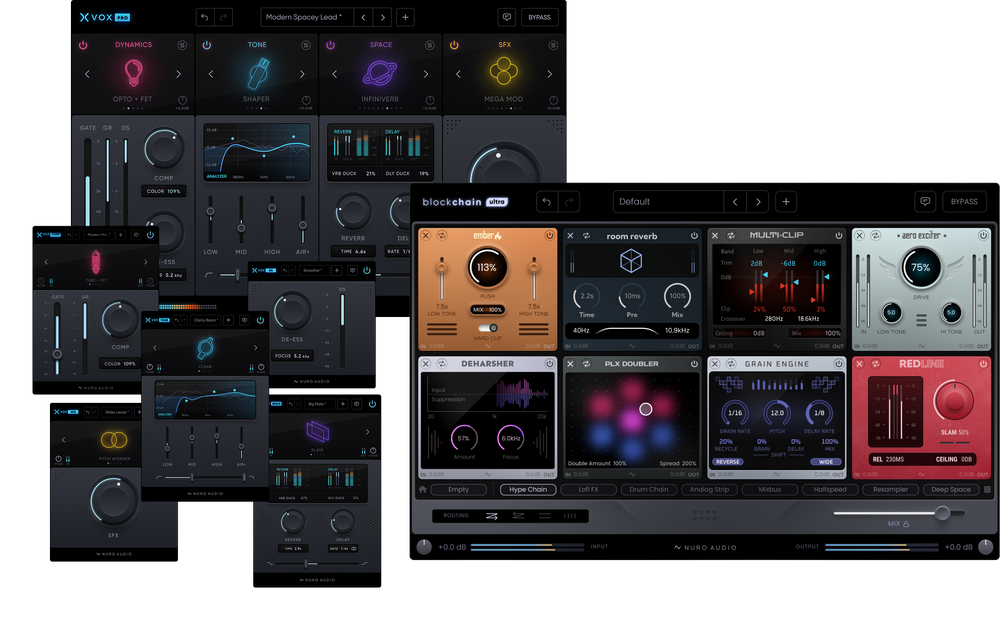Open the Default preset dropdown in Blockchain
The width and height of the screenshot is (1000, 618).
pyautogui.click(x=667, y=201)
